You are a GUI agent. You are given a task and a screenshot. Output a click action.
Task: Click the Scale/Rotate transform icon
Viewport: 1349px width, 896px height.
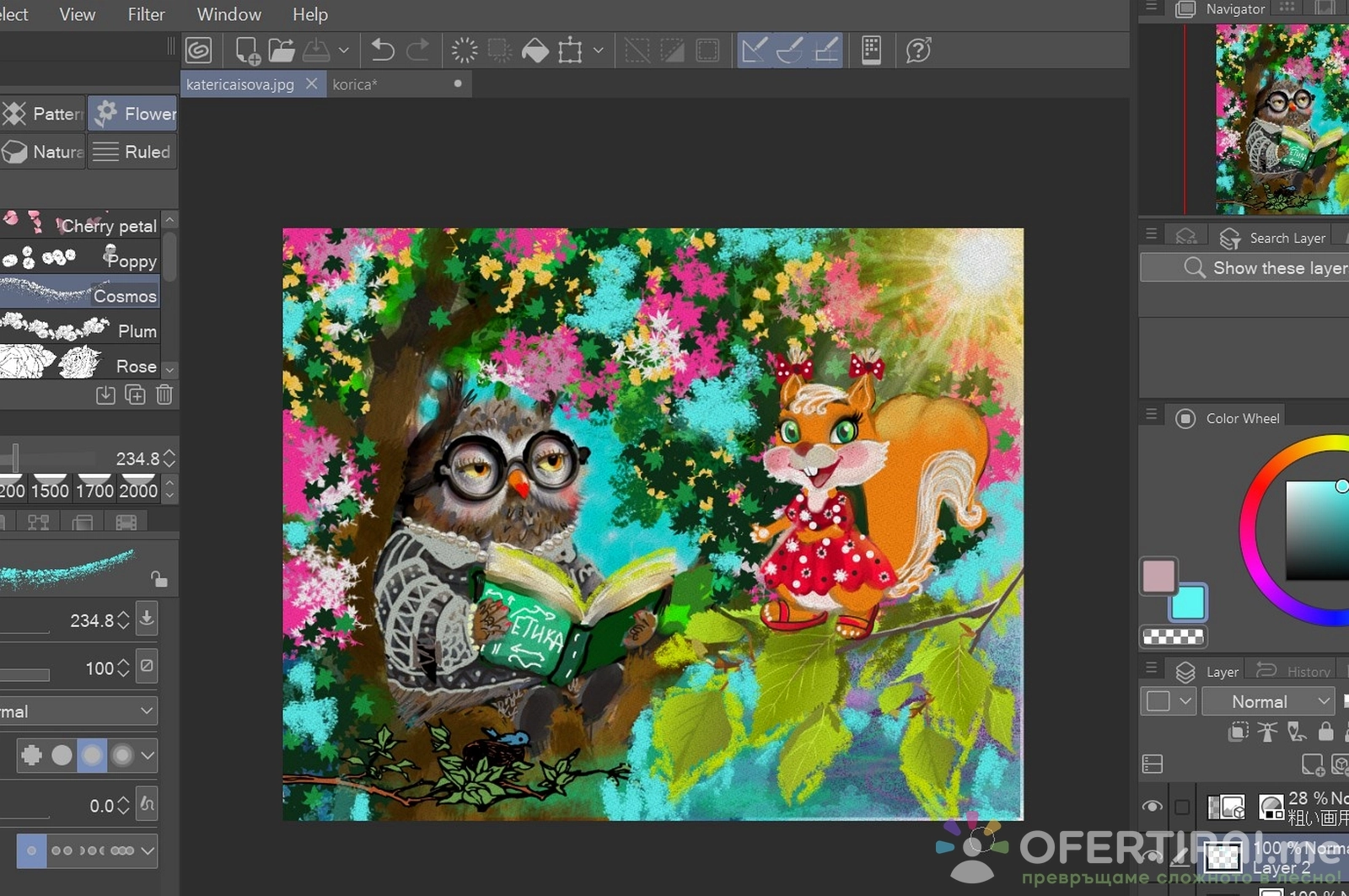point(571,51)
